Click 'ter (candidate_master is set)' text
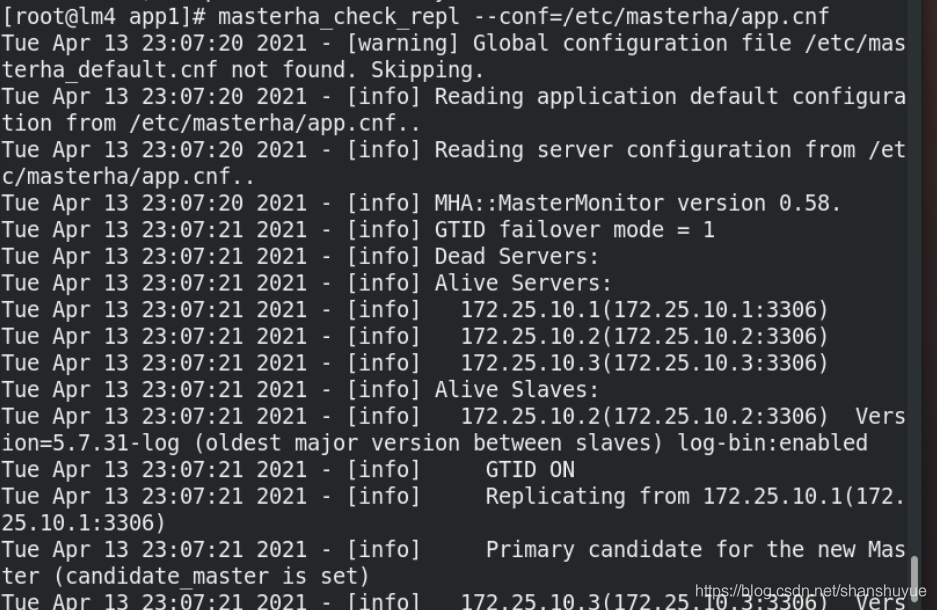 pyautogui.click(x=185, y=576)
